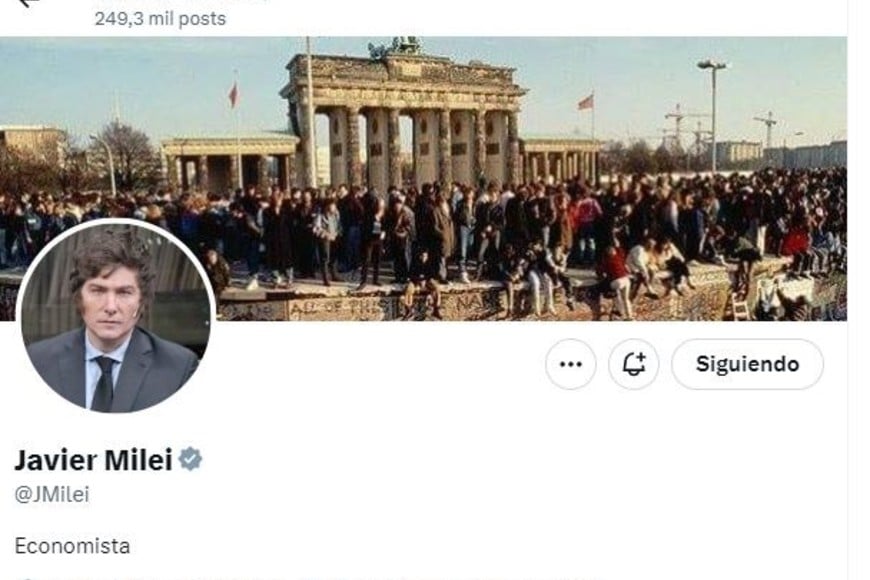Click the 249,3 mil posts counter
The image size is (870, 580).
160,19
